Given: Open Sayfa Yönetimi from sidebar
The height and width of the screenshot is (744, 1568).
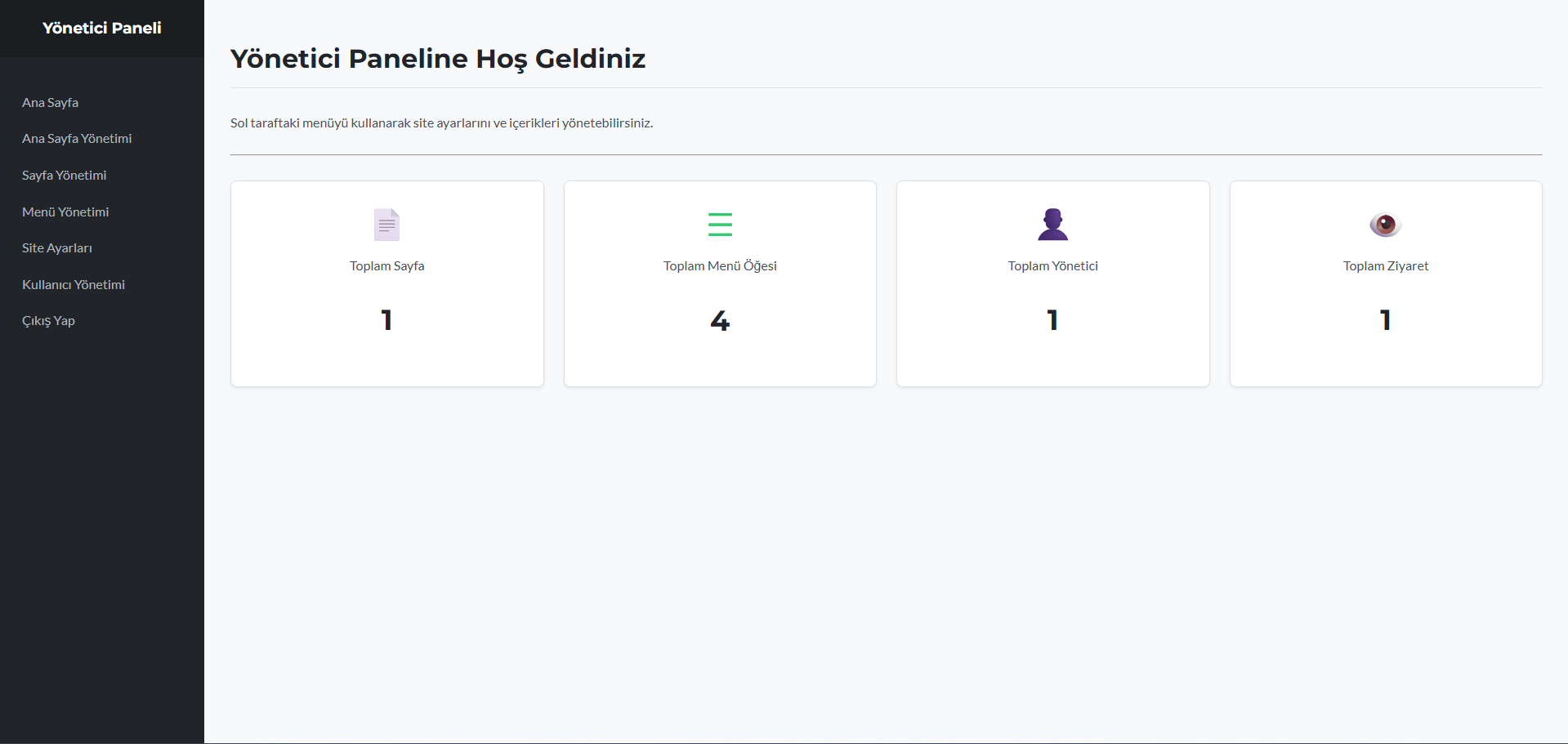Looking at the screenshot, I should (x=64, y=176).
